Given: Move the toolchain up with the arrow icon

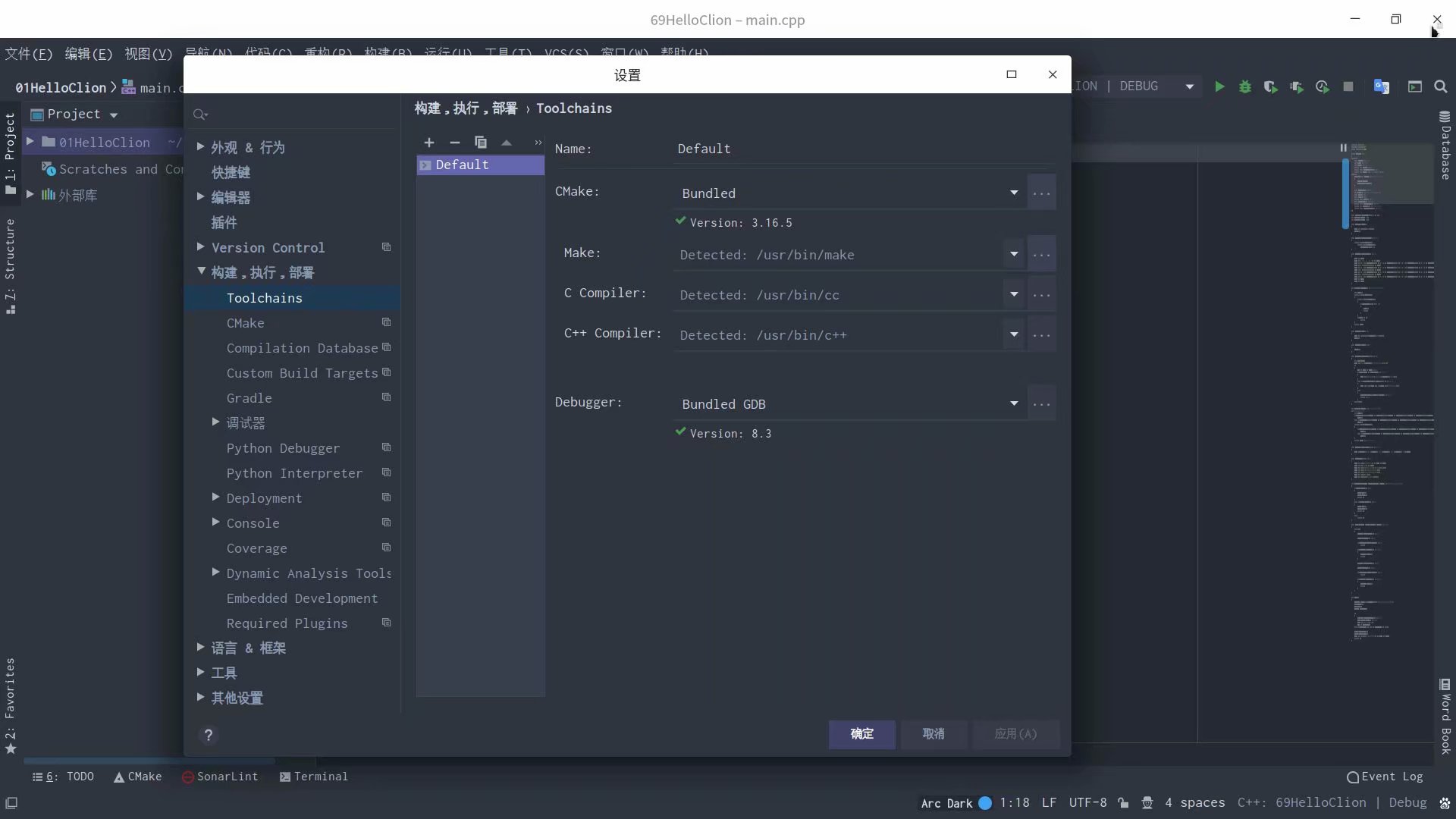Looking at the screenshot, I should tap(507, 143).
